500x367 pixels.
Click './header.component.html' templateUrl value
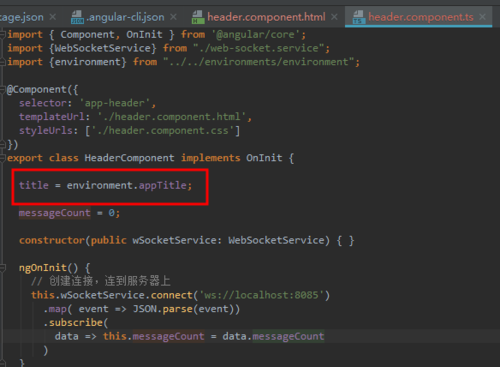[172, 117]
